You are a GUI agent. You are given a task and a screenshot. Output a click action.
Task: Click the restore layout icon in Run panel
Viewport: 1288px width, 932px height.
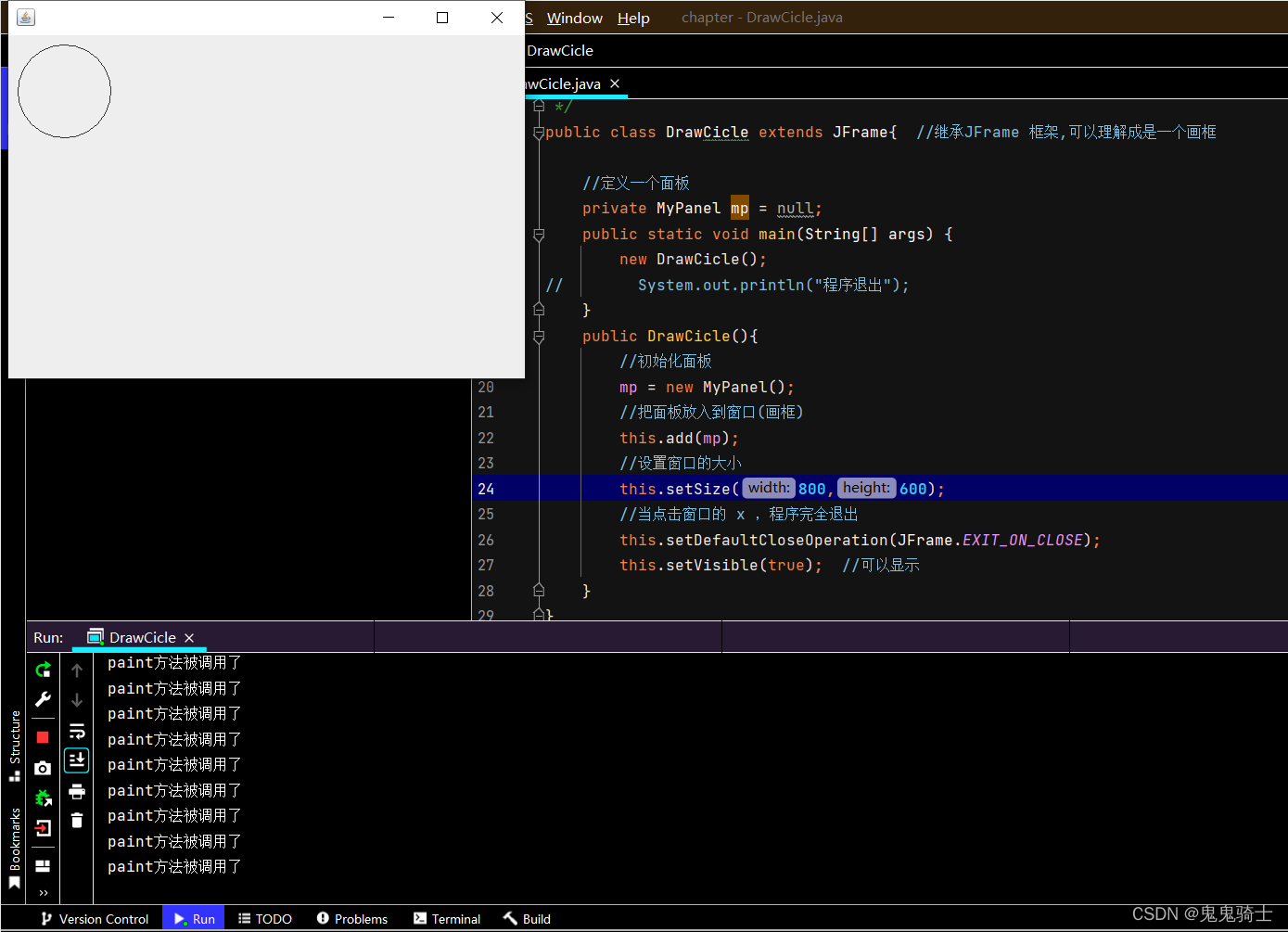tap(43, 866)
